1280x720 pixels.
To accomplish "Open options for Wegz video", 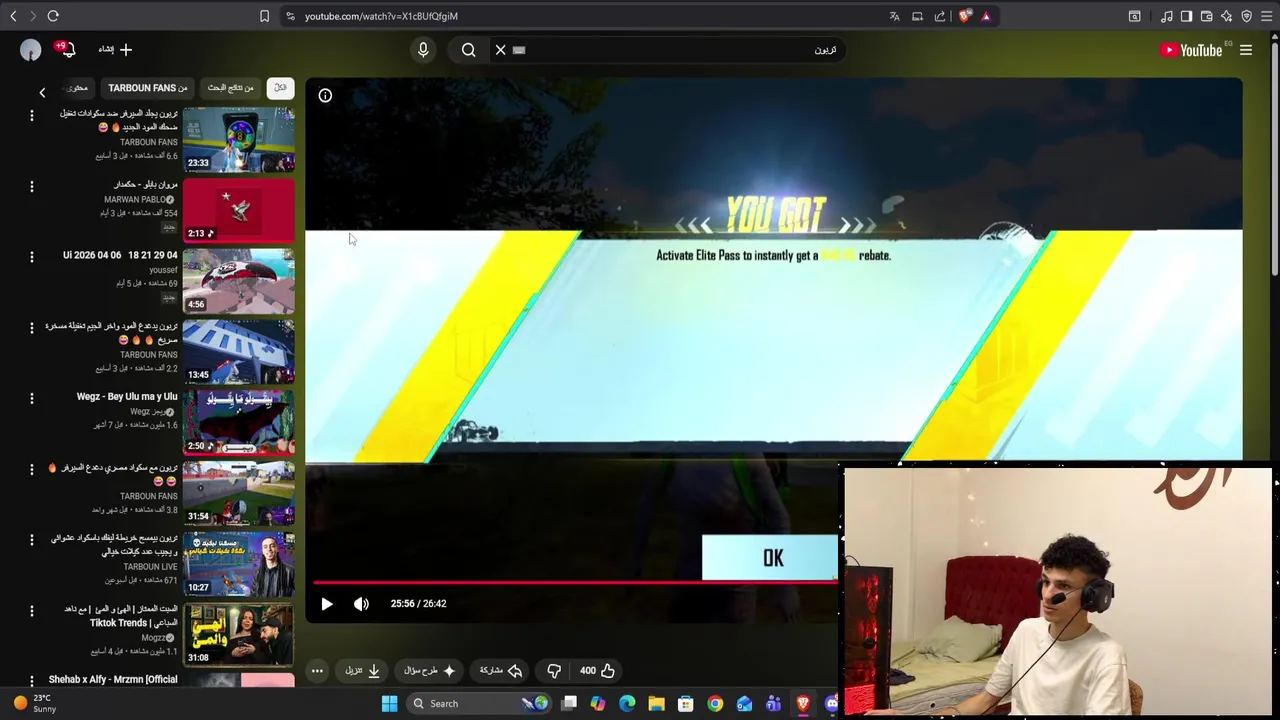I will tap(31, 400).
